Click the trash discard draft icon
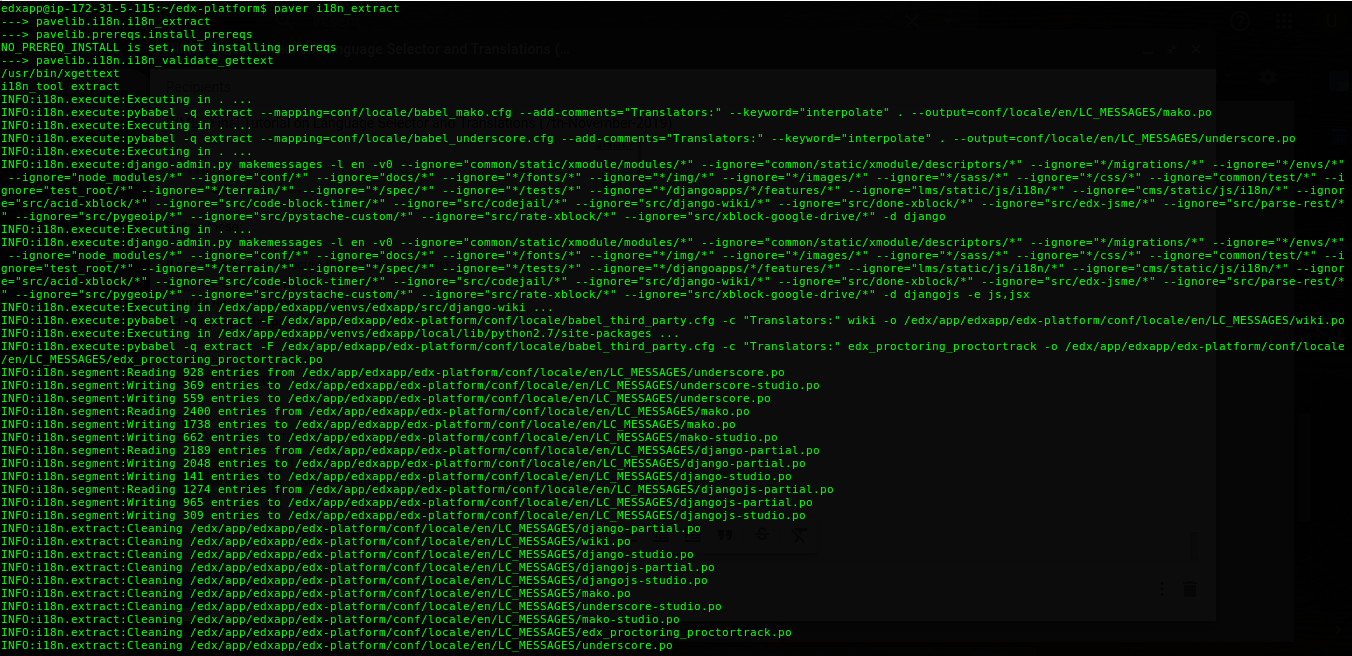The height and width of the screenshot is (656, 1352). coord(1190,590)
